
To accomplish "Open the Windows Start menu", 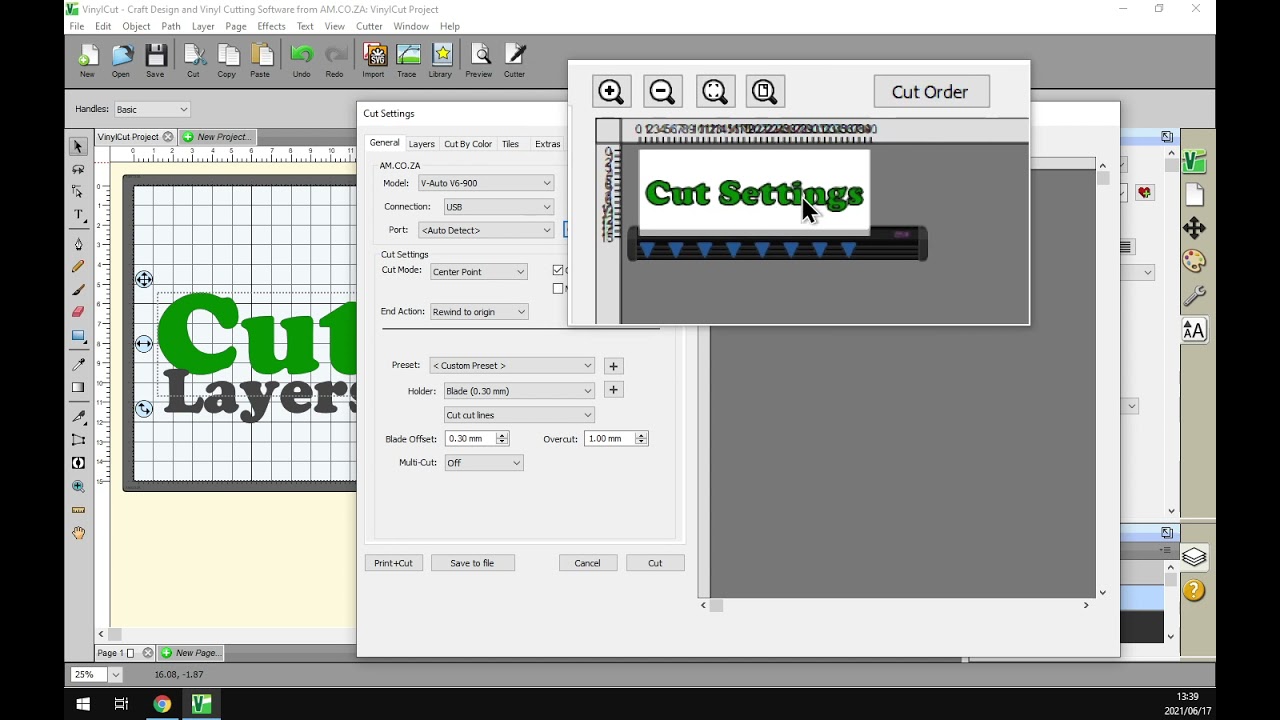I will [x=83, y=704].
